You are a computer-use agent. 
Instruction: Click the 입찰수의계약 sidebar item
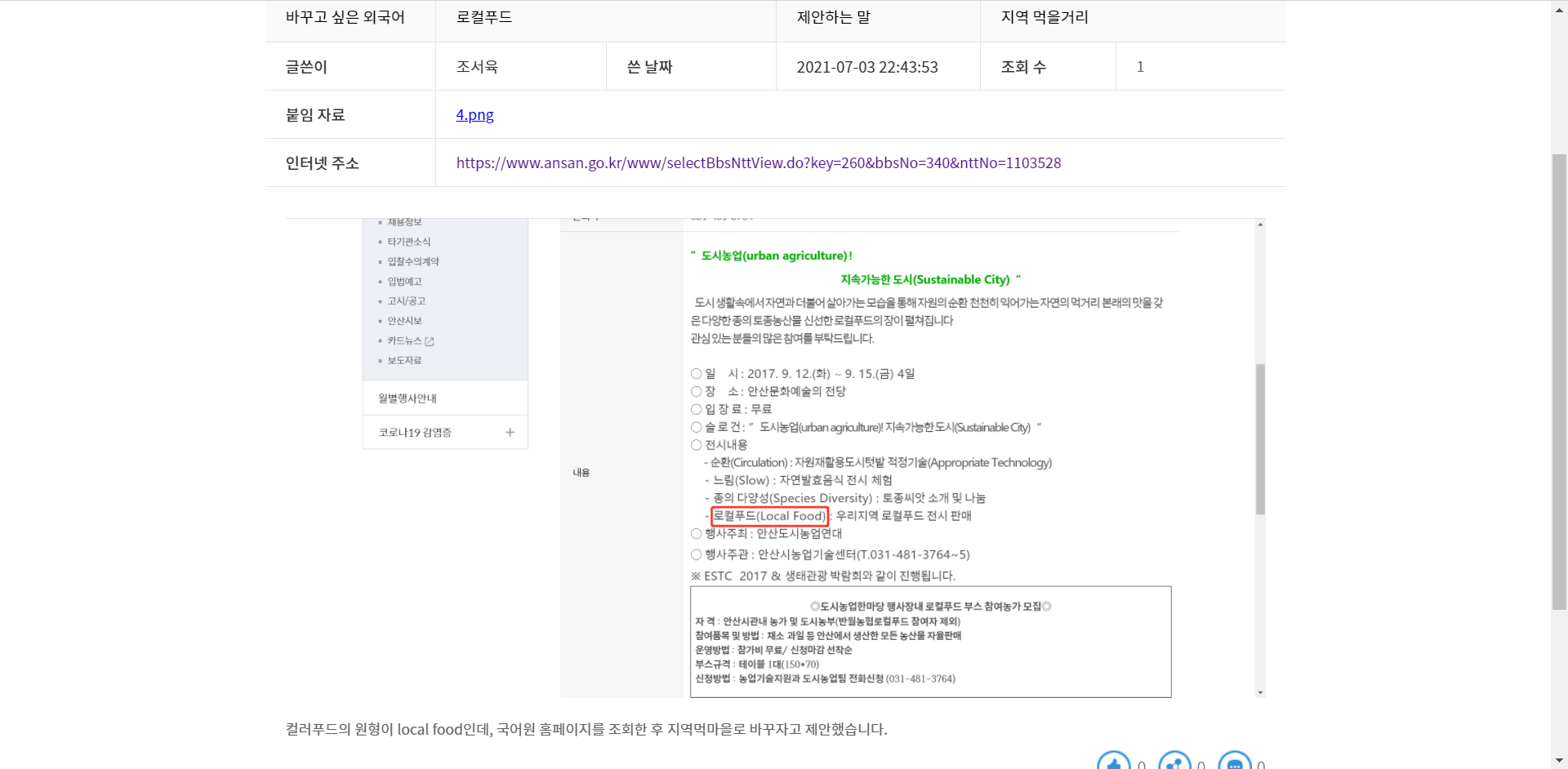pyautogui.click(x=412, y=261)
